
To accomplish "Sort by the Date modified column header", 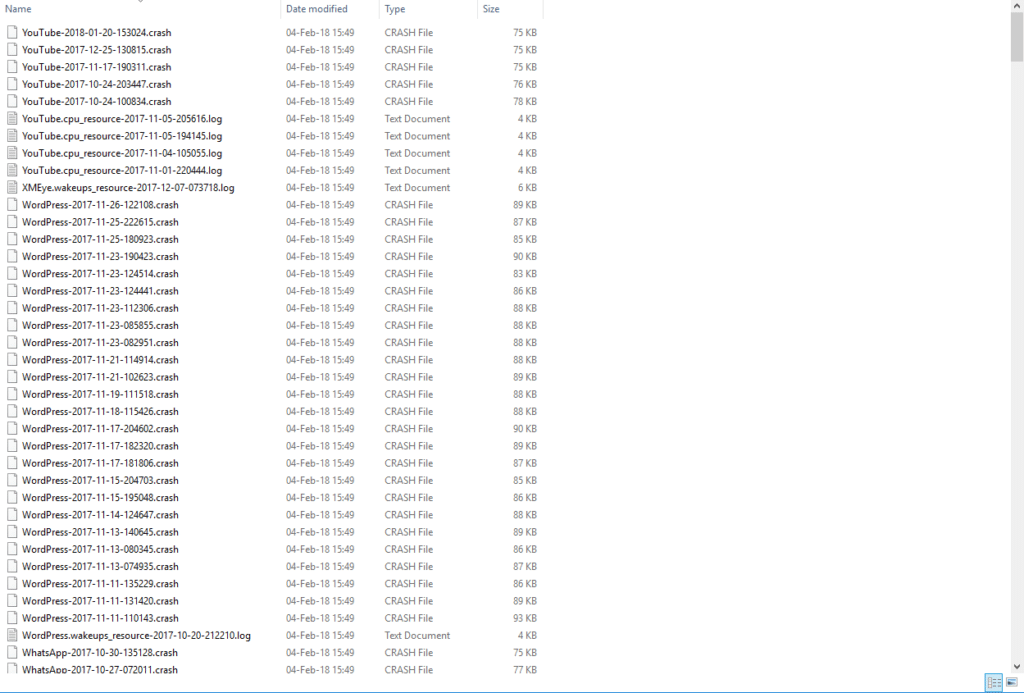I will click(x=330, y=8).
